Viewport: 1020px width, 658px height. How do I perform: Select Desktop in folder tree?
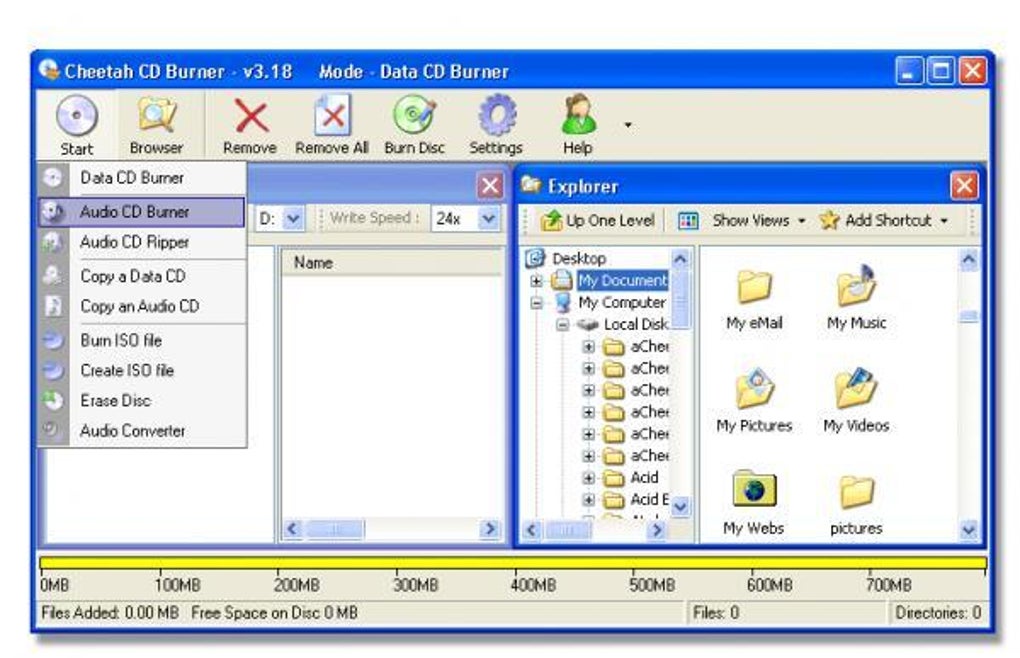579,259
